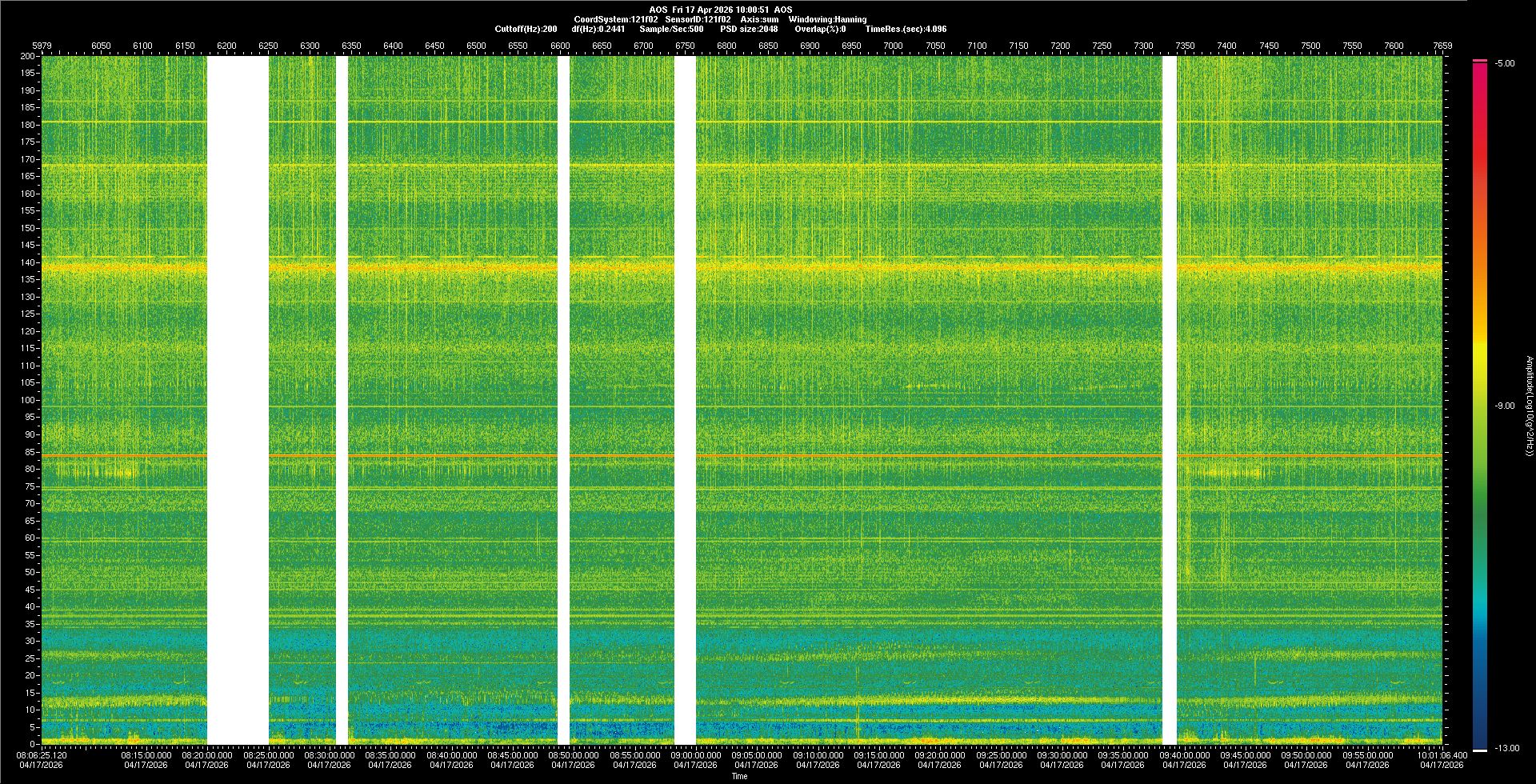This screenshot has width=1536, height=784.
Task: Click the PSD size:2048 header text
Action: (x=748, y=29)
